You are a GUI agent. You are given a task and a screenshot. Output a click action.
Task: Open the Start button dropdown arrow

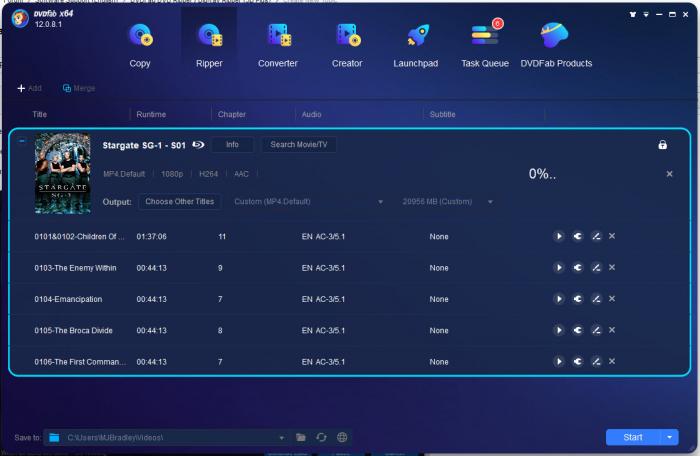coord(670,437)
